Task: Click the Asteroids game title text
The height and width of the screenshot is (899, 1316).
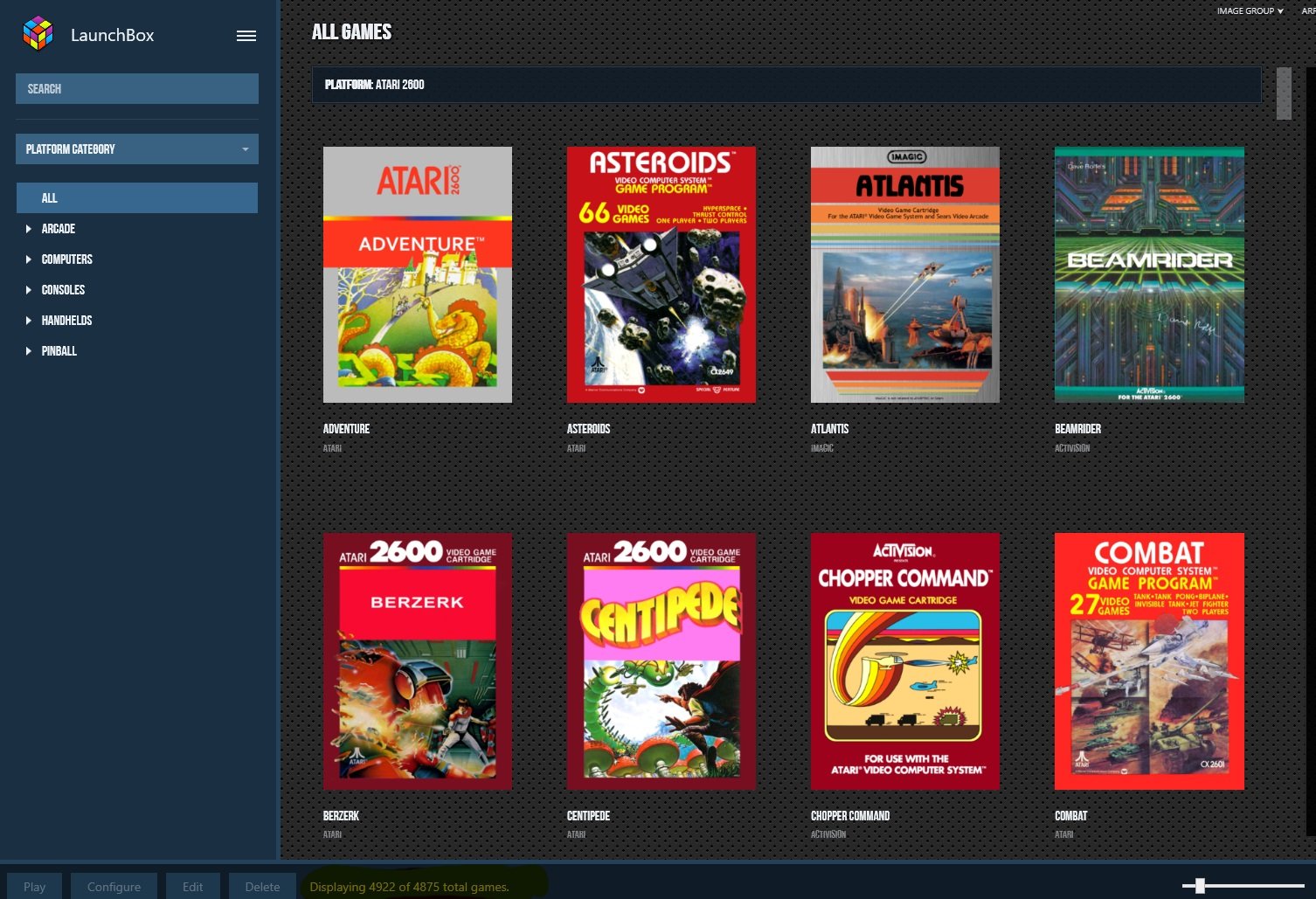Action: point(588,429)
